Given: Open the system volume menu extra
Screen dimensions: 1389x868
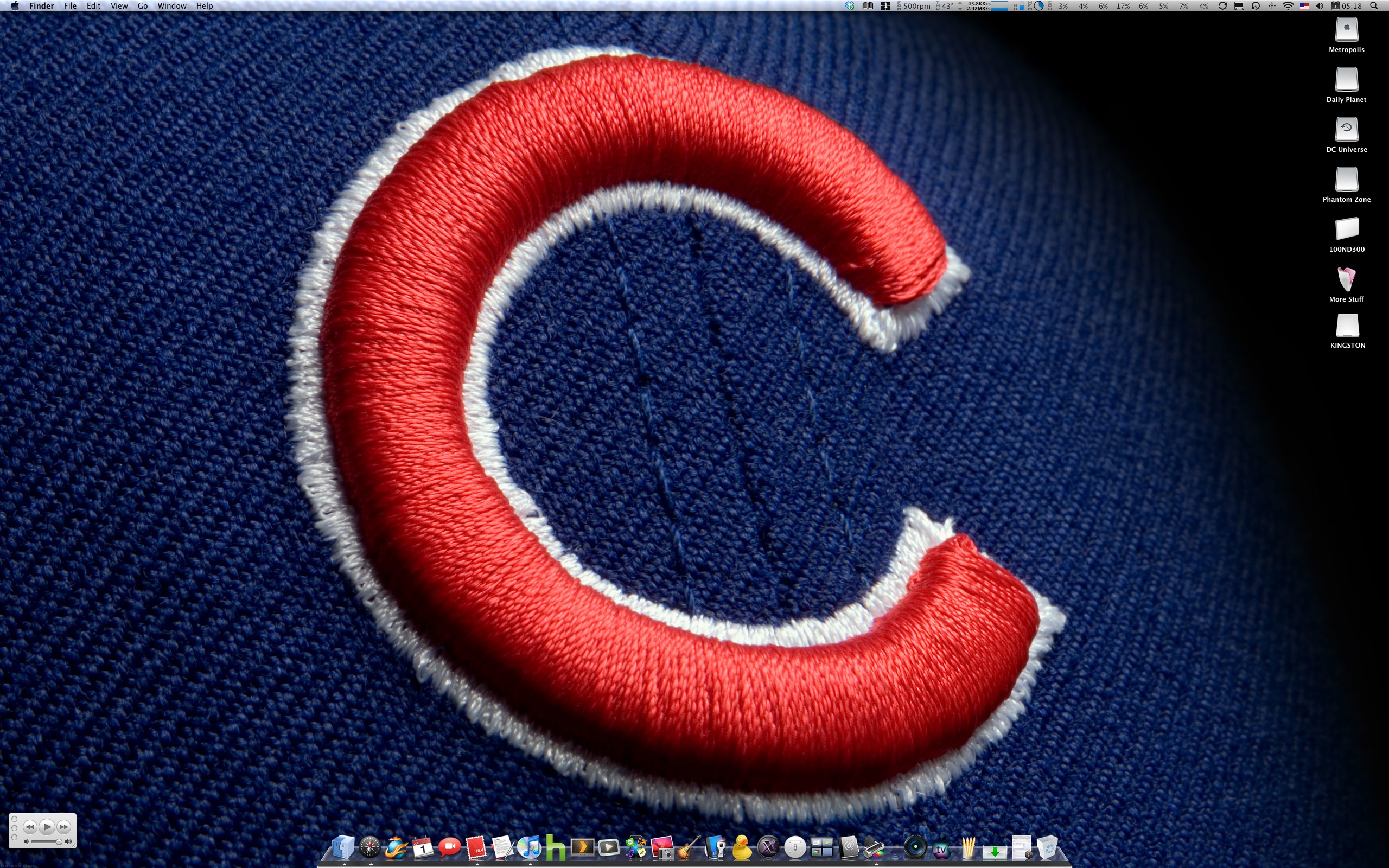Looking at the screenshot, I should tap(1319, 6).
